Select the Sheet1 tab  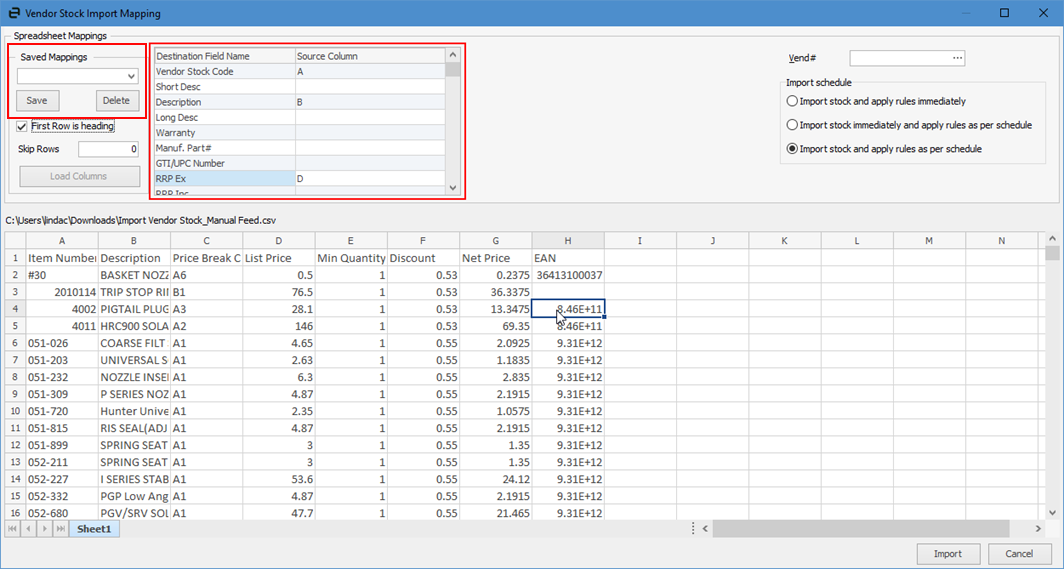tap(94, 528)
